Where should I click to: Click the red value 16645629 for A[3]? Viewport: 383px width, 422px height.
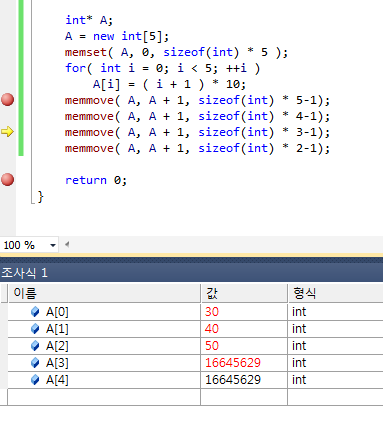pyautogui.click(x=233, y=363)
